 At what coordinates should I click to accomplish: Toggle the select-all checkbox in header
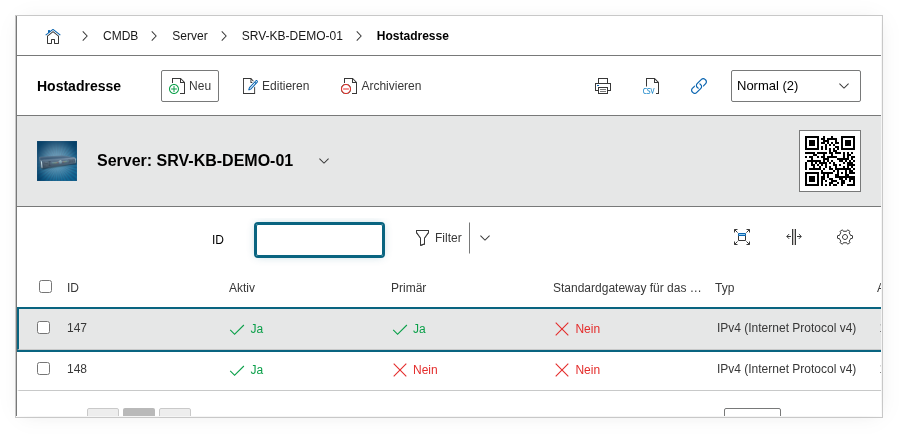[x=45, y=287]
